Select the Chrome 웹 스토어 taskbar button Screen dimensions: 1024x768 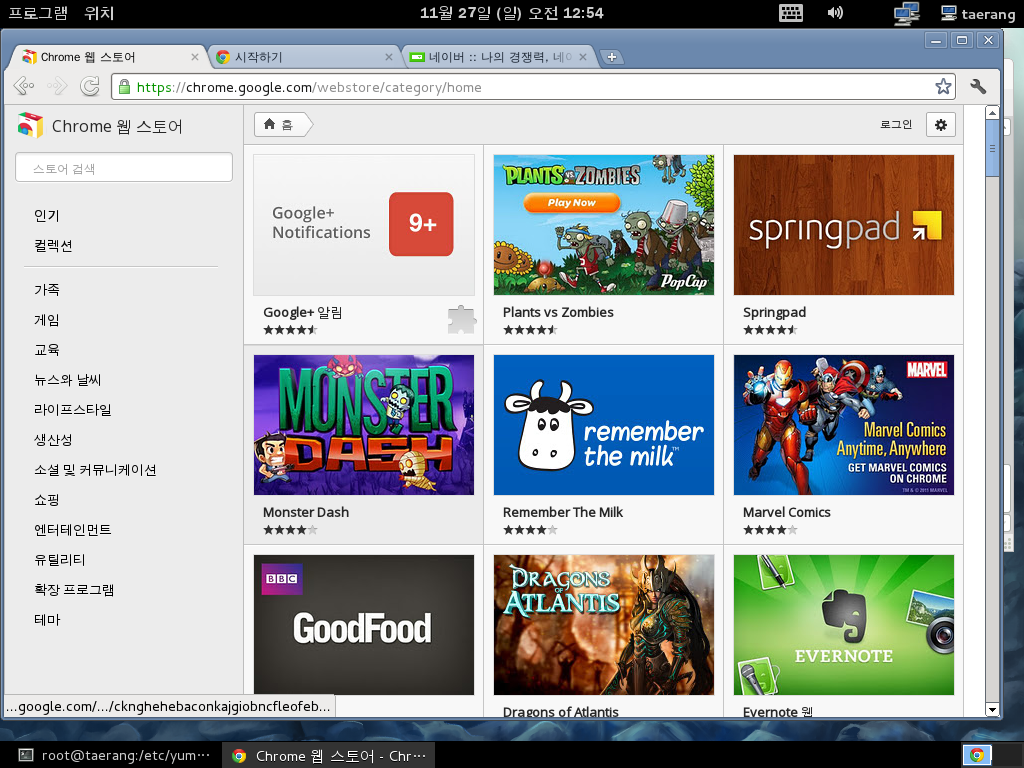(328, 755)
